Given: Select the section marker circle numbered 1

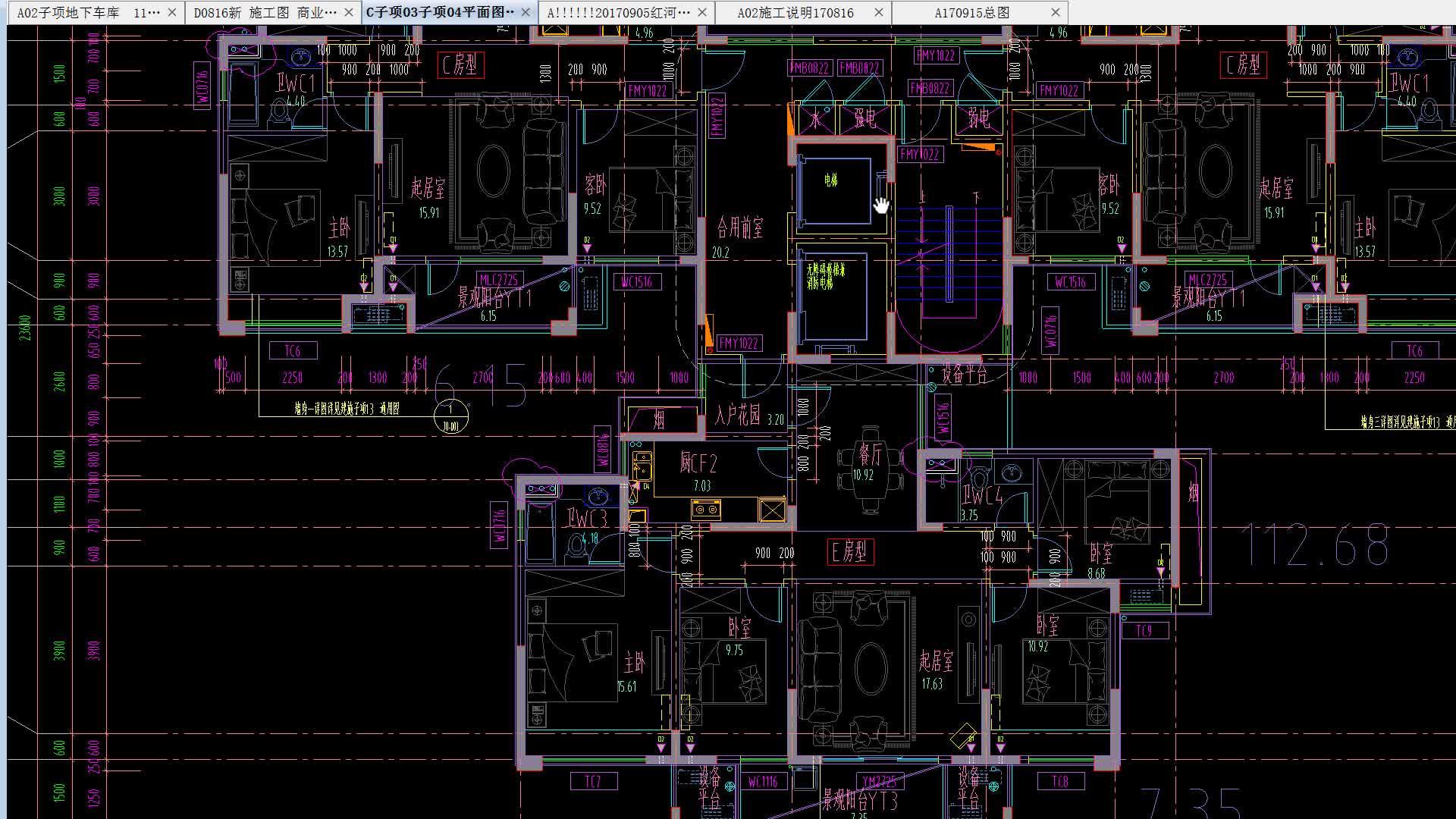Looking at the screenshot, I should click(450, 417).
